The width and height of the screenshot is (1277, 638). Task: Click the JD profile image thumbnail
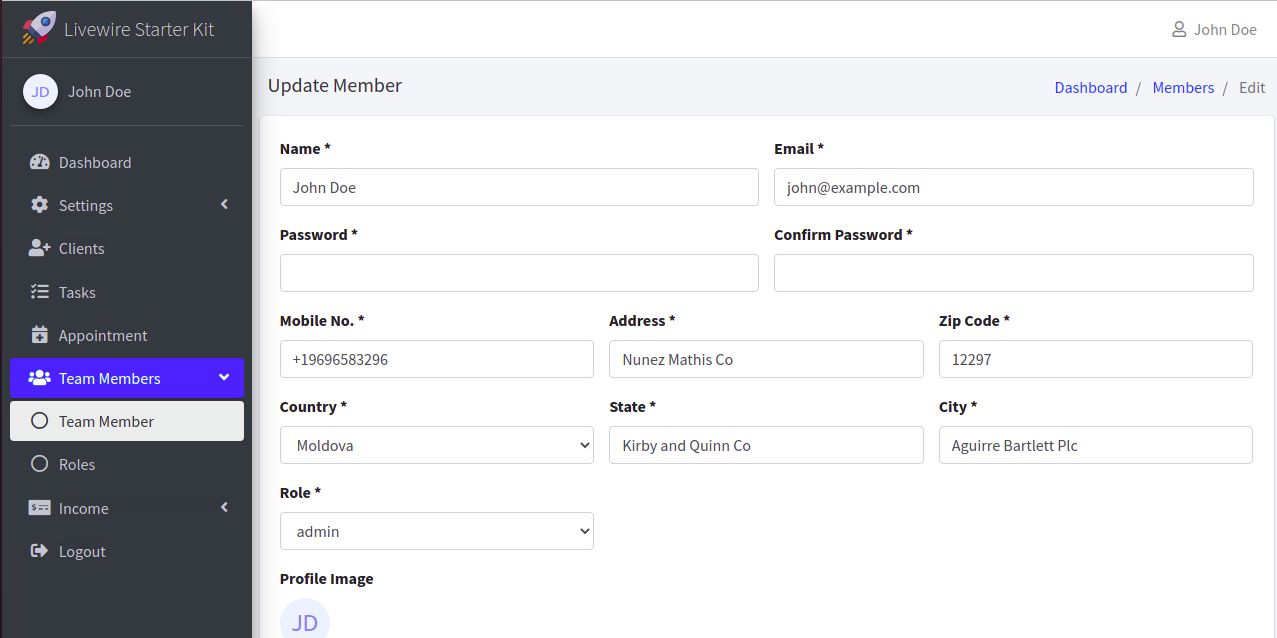[x=305, y=622]
